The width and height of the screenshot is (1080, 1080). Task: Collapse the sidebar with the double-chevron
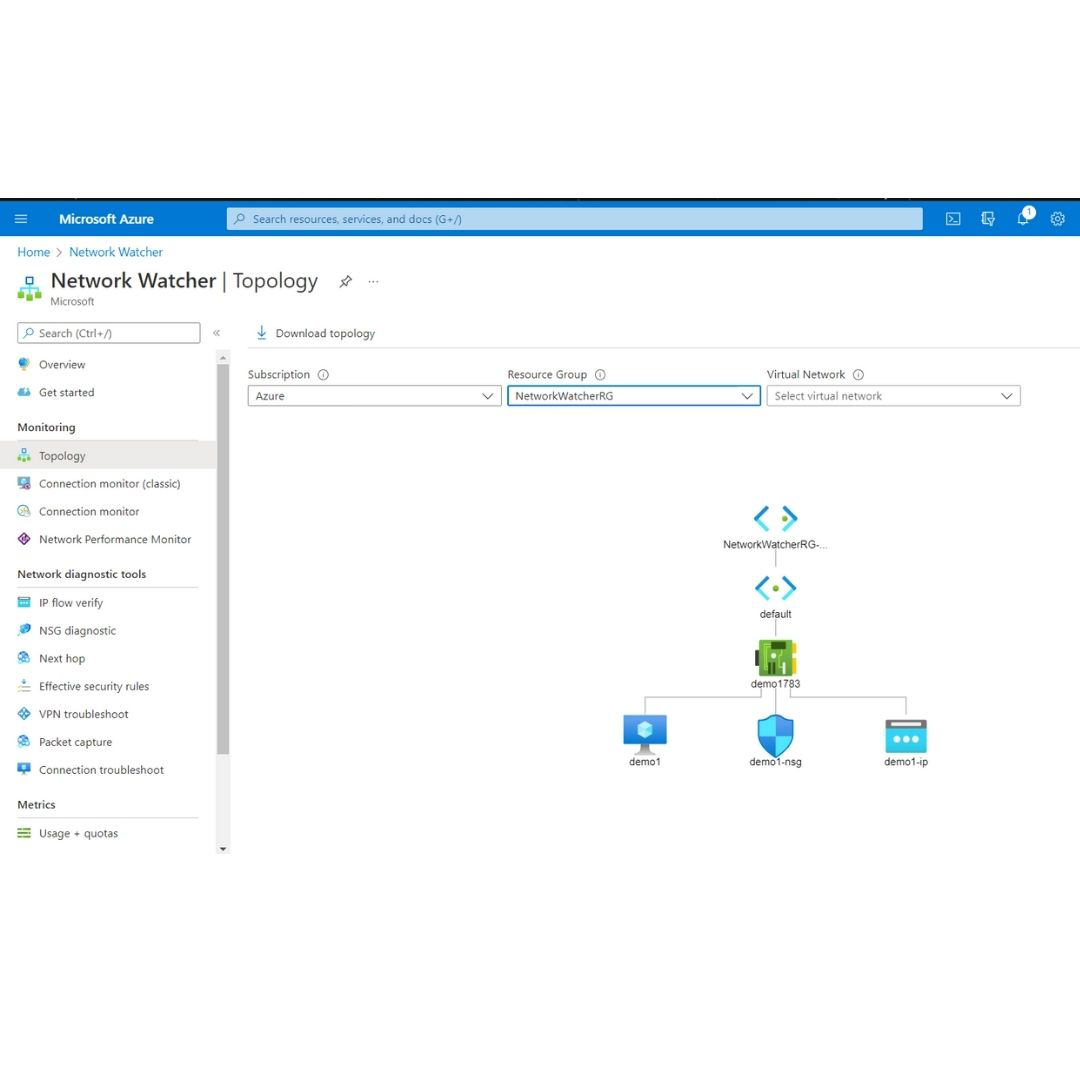coord(216,333)
